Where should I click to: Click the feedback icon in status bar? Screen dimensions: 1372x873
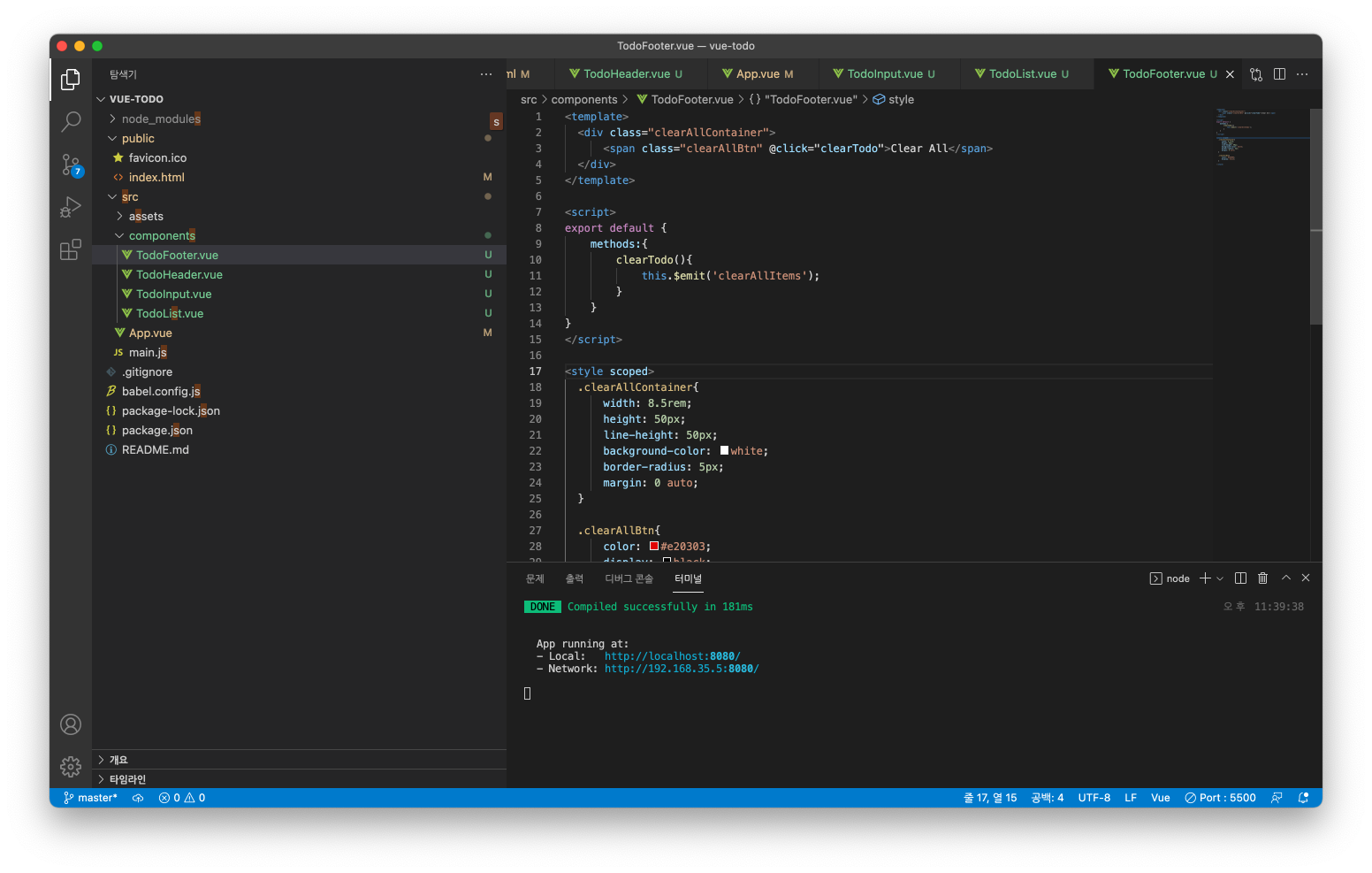pyautogui.click(x=1277, y=798)
